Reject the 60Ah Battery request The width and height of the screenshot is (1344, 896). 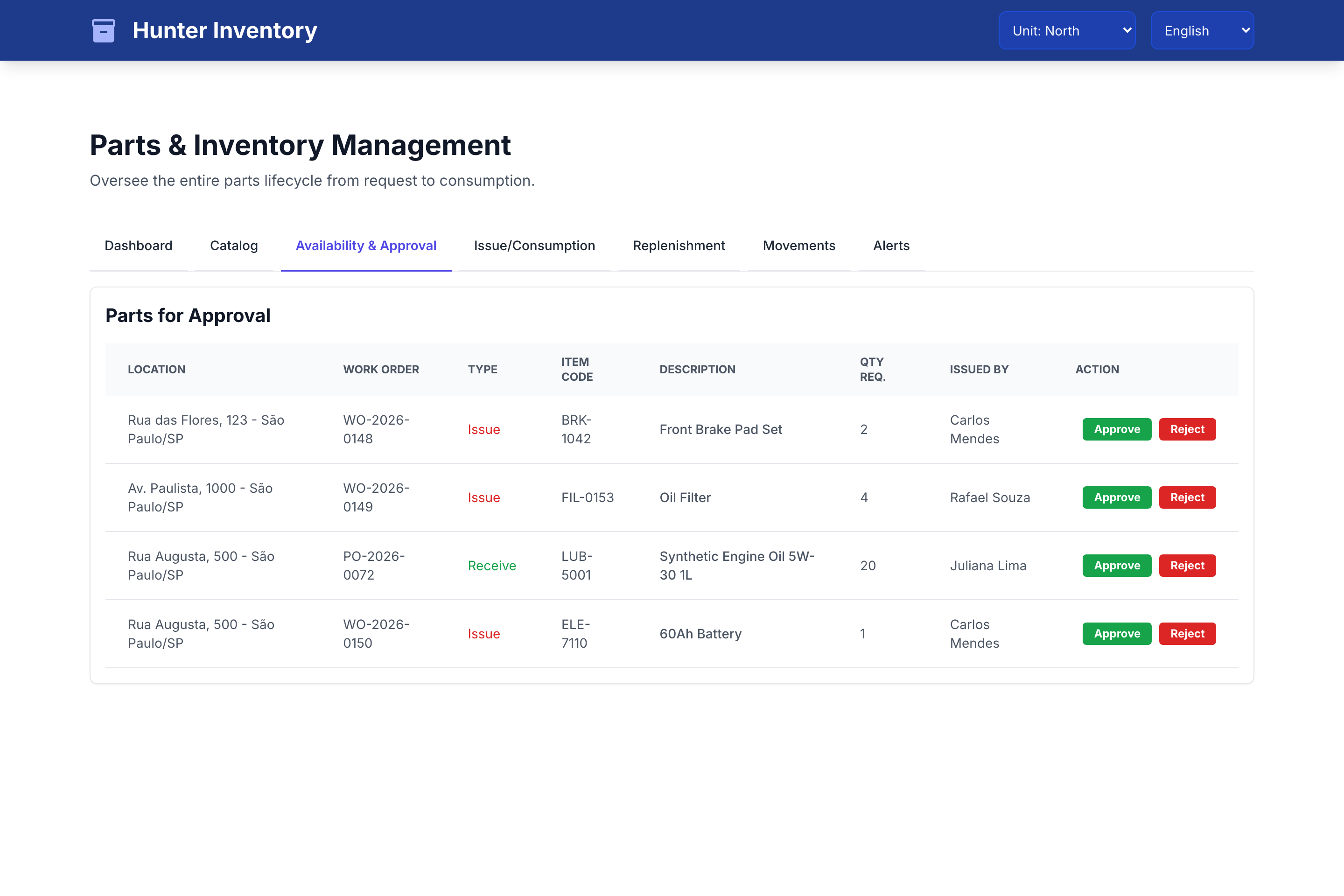(1187, 634)
